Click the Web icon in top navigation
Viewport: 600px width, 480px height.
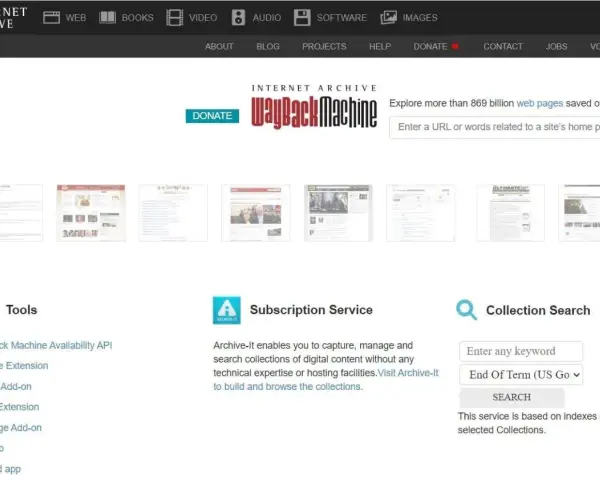click(x=51, y=18)
